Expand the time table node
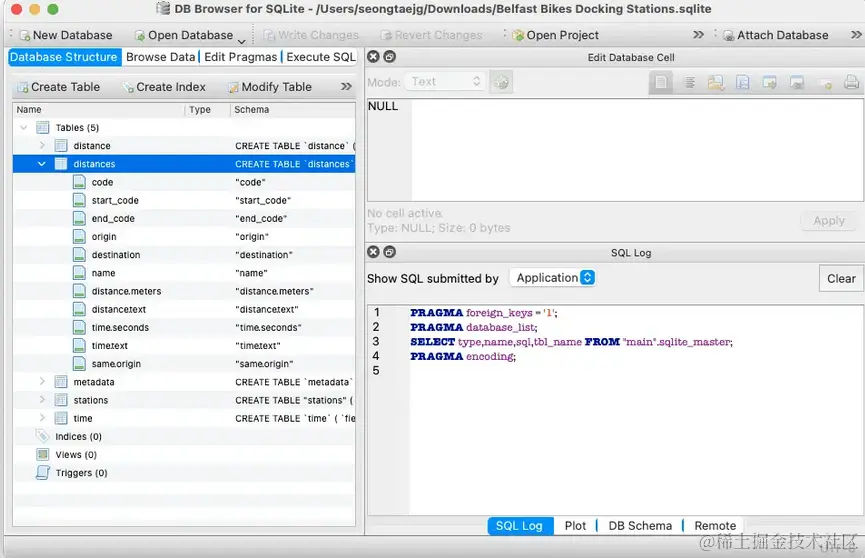 click(42, 418)
